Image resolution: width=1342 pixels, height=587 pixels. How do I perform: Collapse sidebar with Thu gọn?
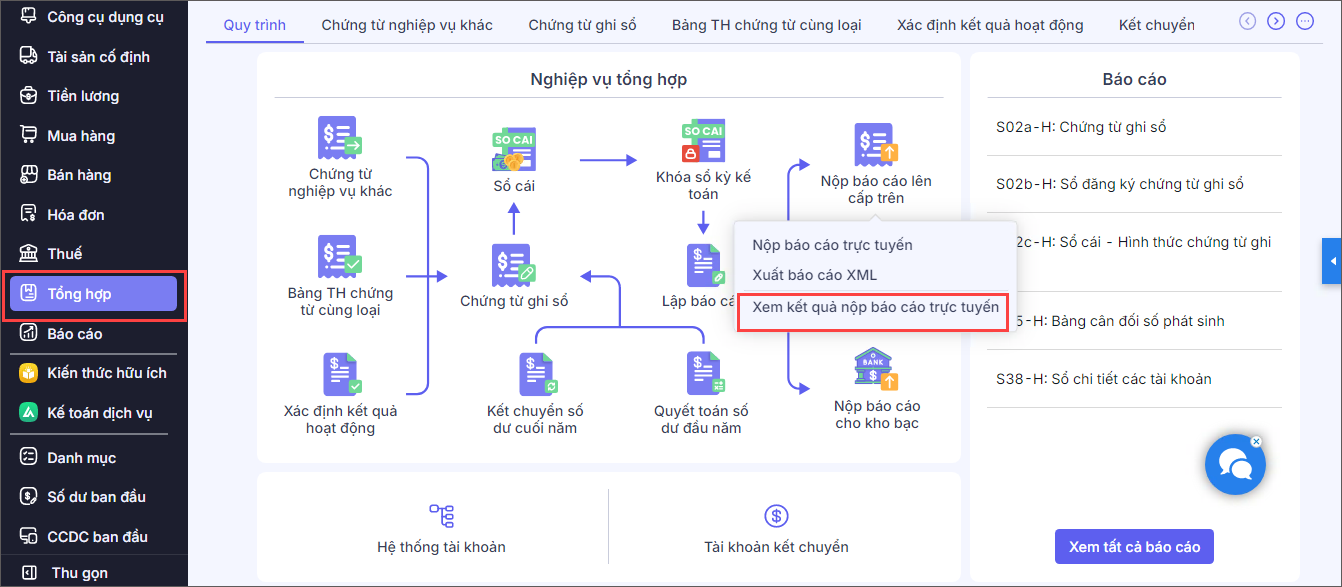tap(80, 573)
